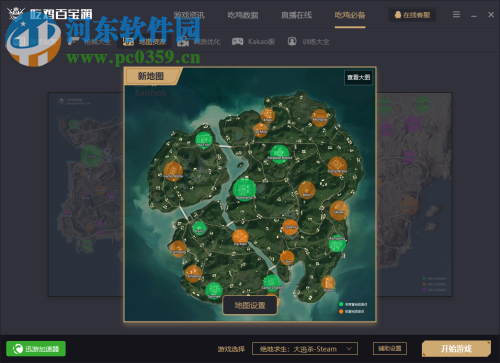Click 开始游戏 to start game
The height and width of the screenshot is (363, 500).
[x=456, y=349]
